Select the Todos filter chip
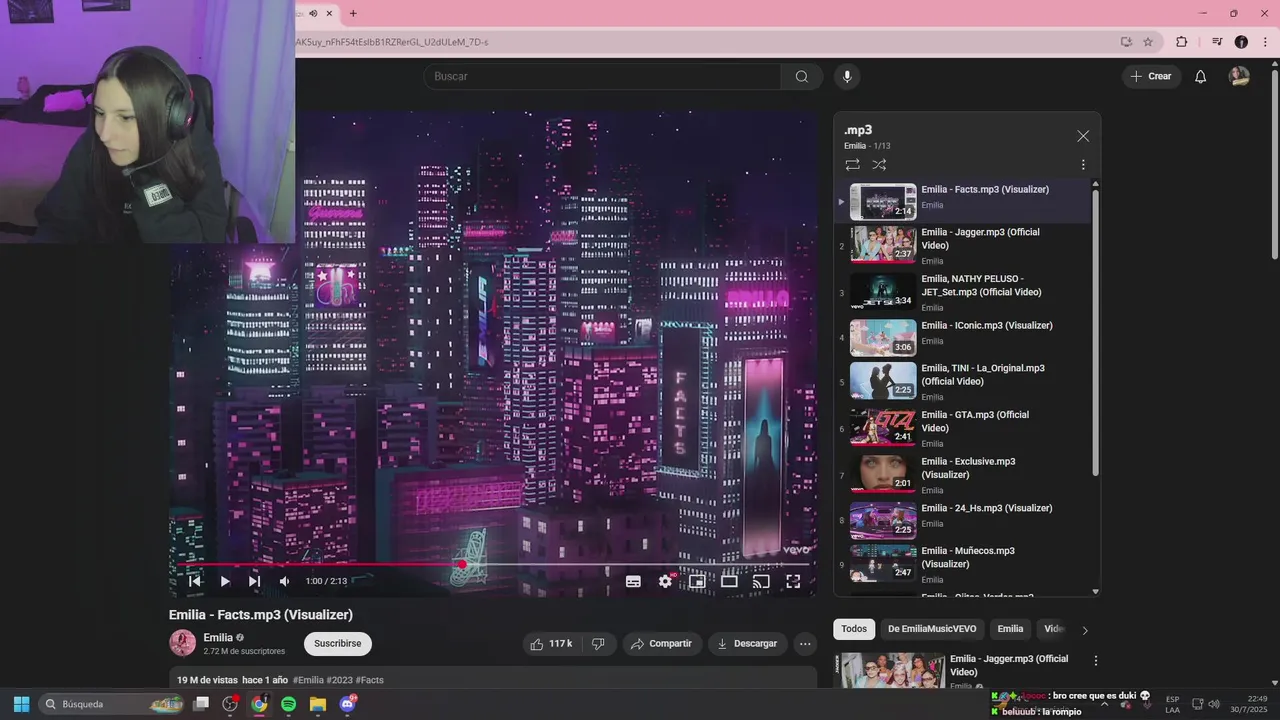1280x720 pixels. [854, 629]
